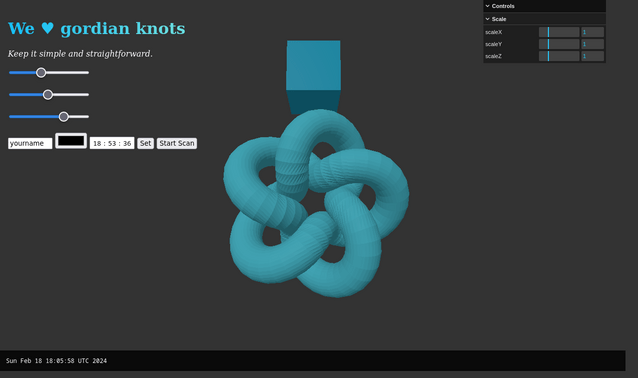Click the Set button
This screenshot has height=378, width=638.
(145, 143)
